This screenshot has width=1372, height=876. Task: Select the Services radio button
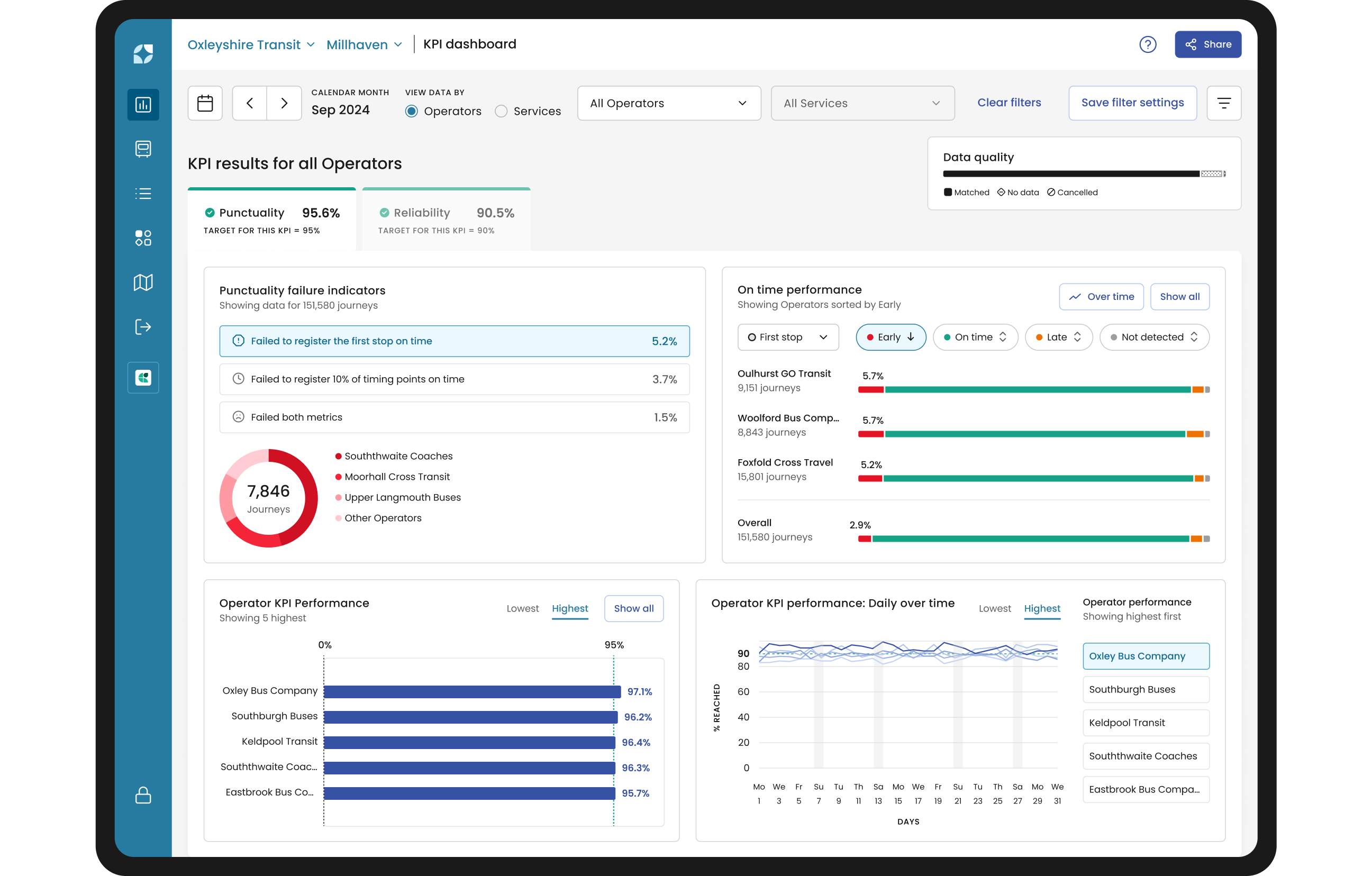(501, 112)
